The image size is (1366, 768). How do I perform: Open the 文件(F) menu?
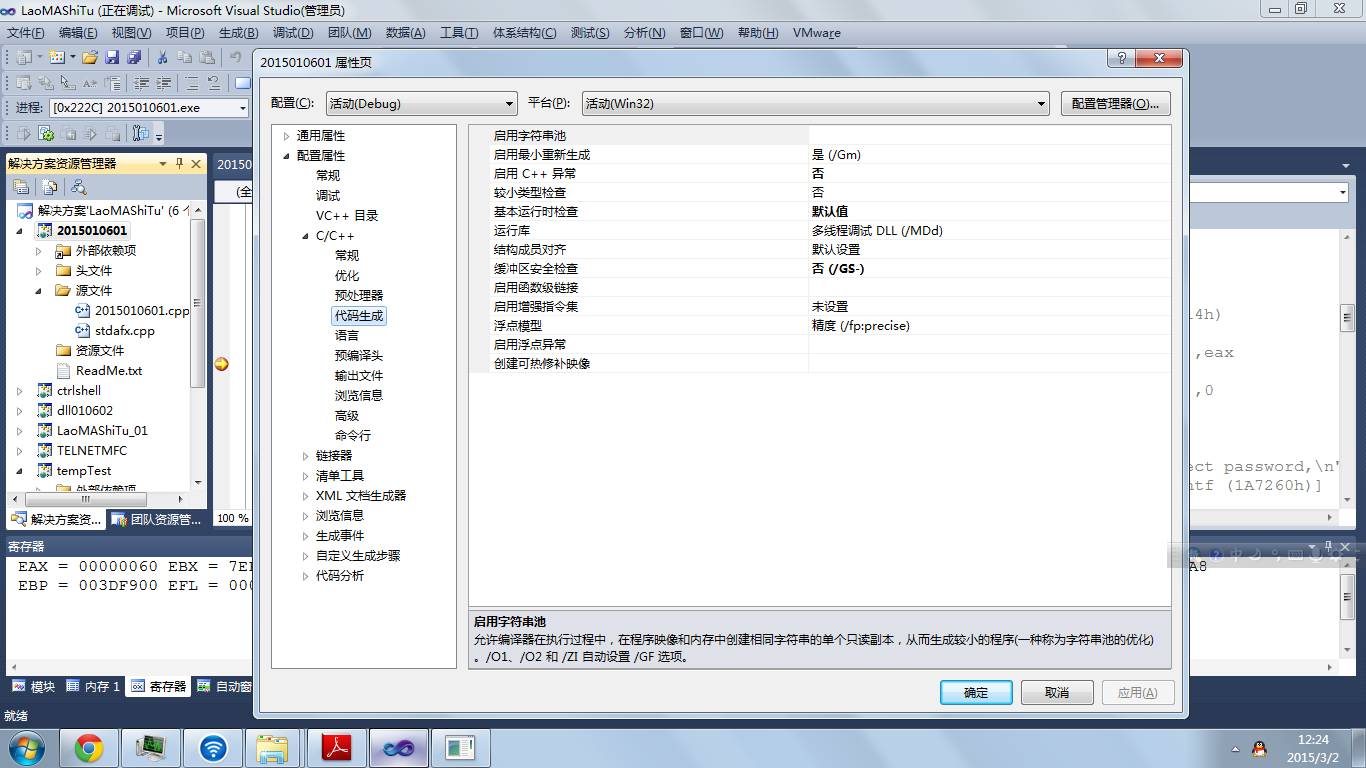pyautogui.click(x=26, y=33)
